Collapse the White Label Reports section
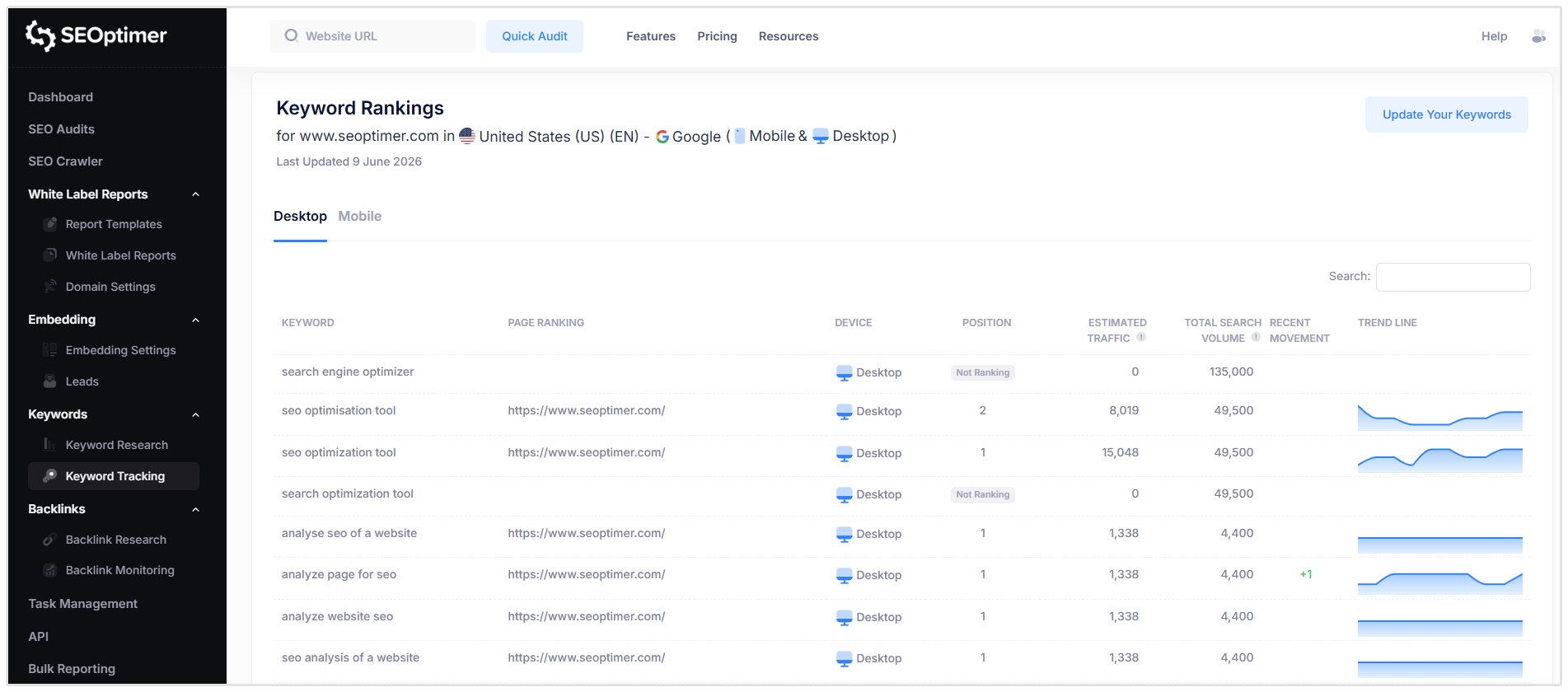 pos(195,194)
